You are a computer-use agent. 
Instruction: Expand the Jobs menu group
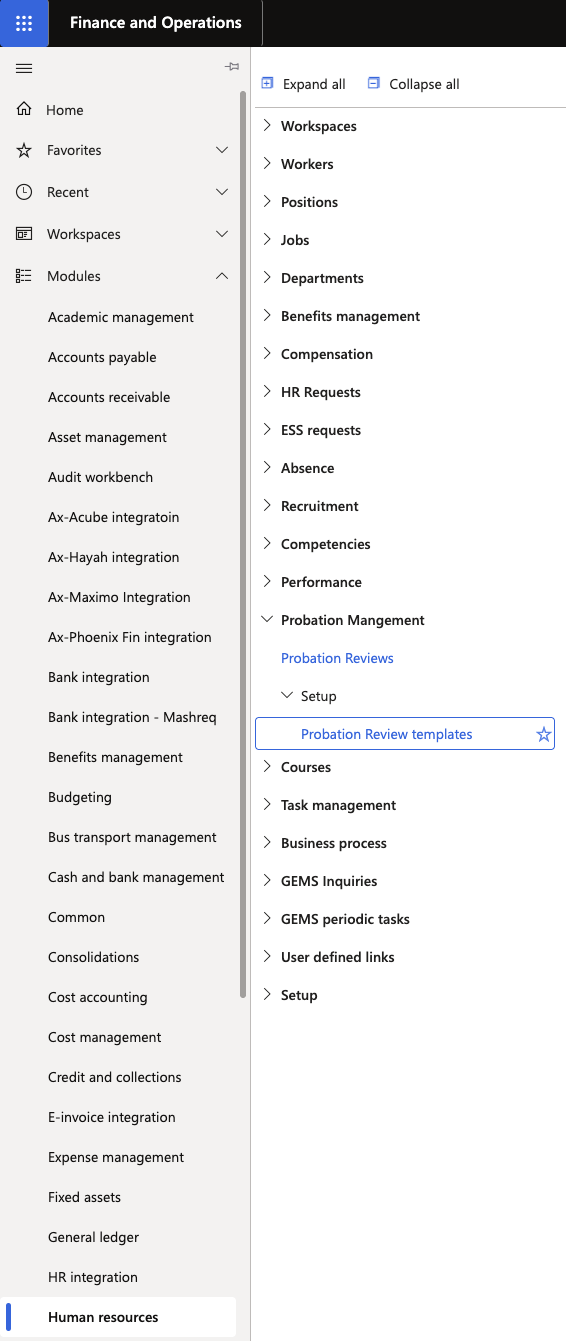point(267,240)
